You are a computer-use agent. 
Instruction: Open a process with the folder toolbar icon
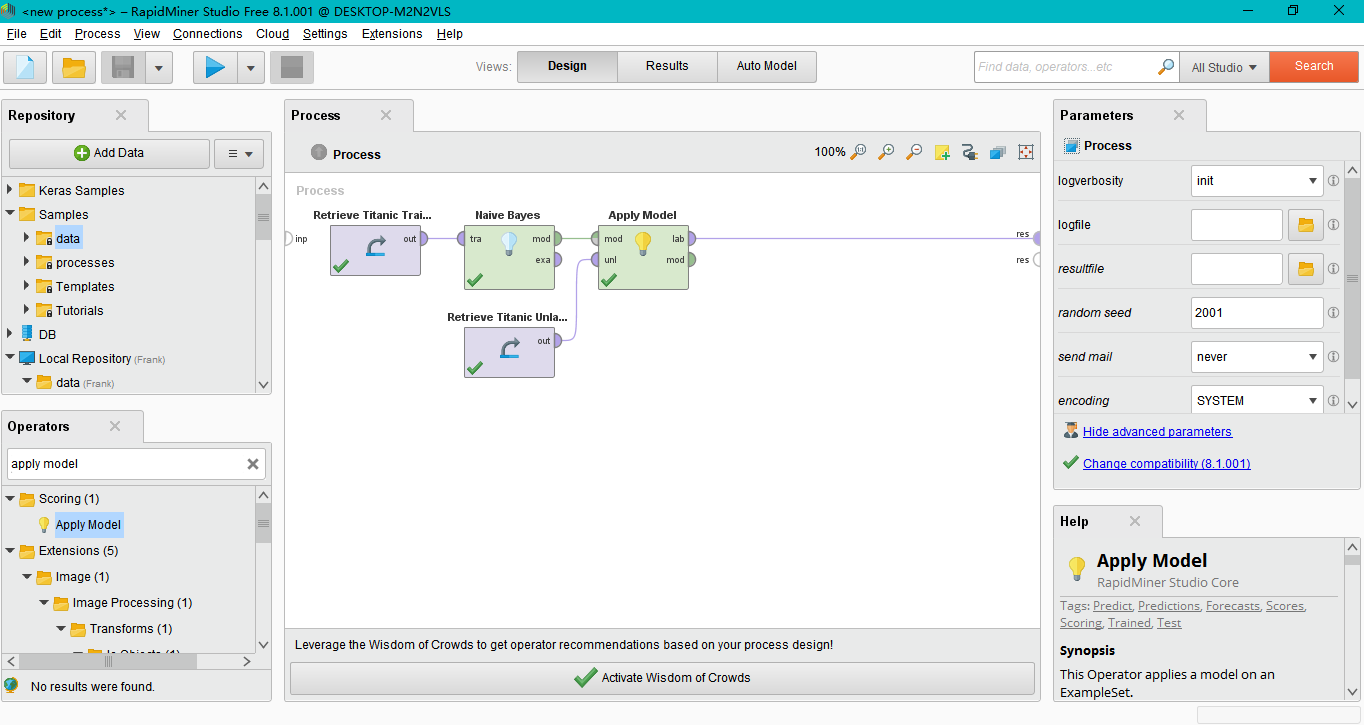(74, 67)
